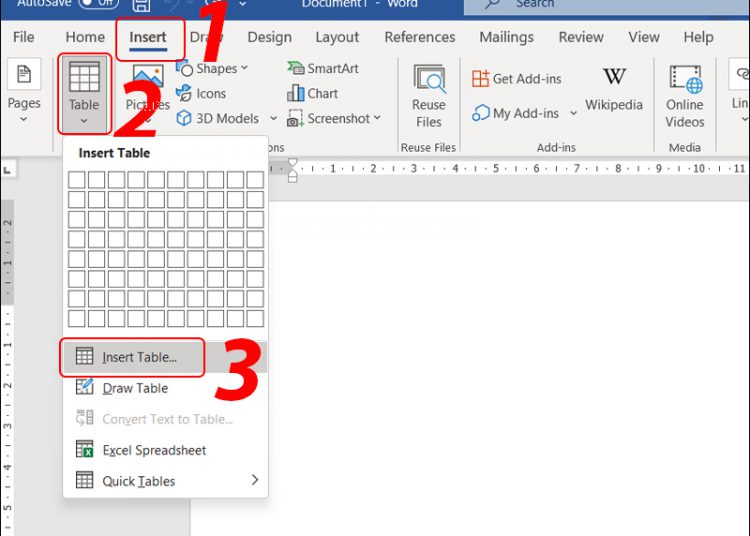Open 3D Models insert option
The height and width of the screenshot is (536, 750).
218,118
